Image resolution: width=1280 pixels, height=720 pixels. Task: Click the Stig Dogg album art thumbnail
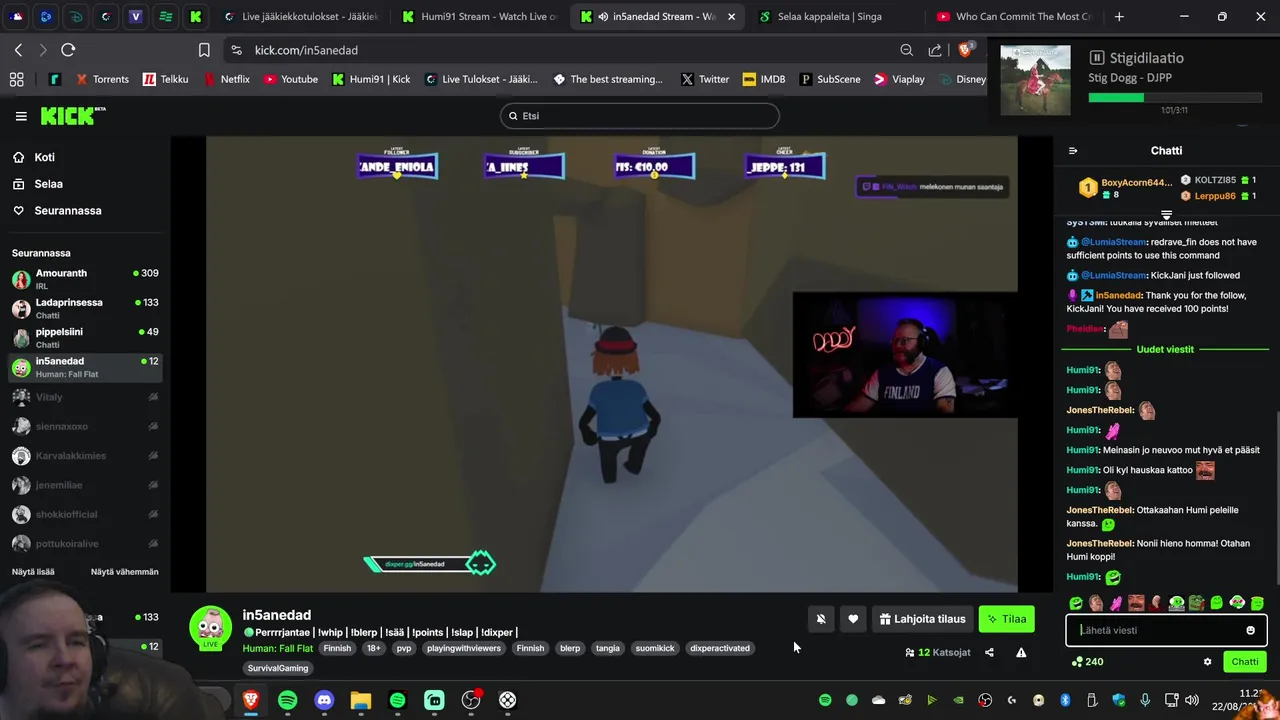click(x=1035, y=80)
